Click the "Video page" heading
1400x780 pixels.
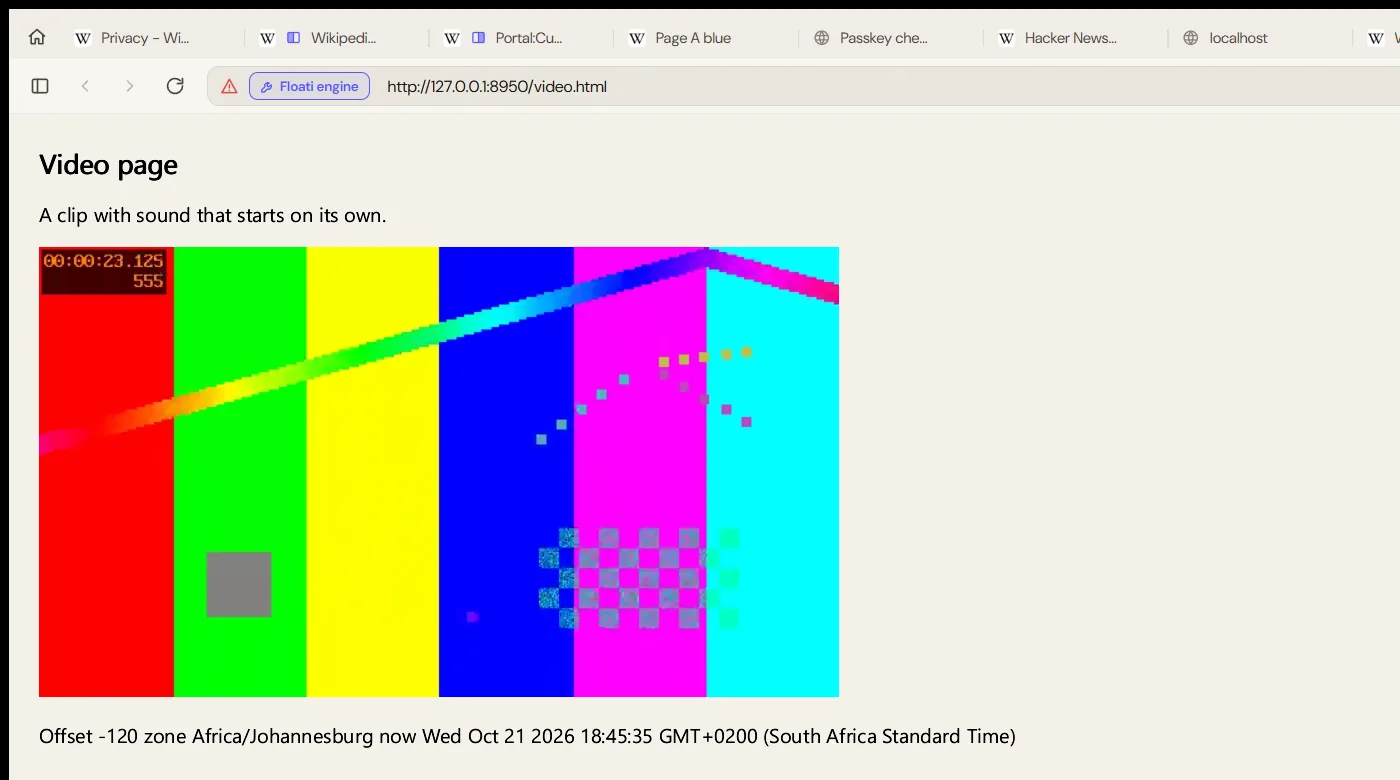(x=108, y=165)
